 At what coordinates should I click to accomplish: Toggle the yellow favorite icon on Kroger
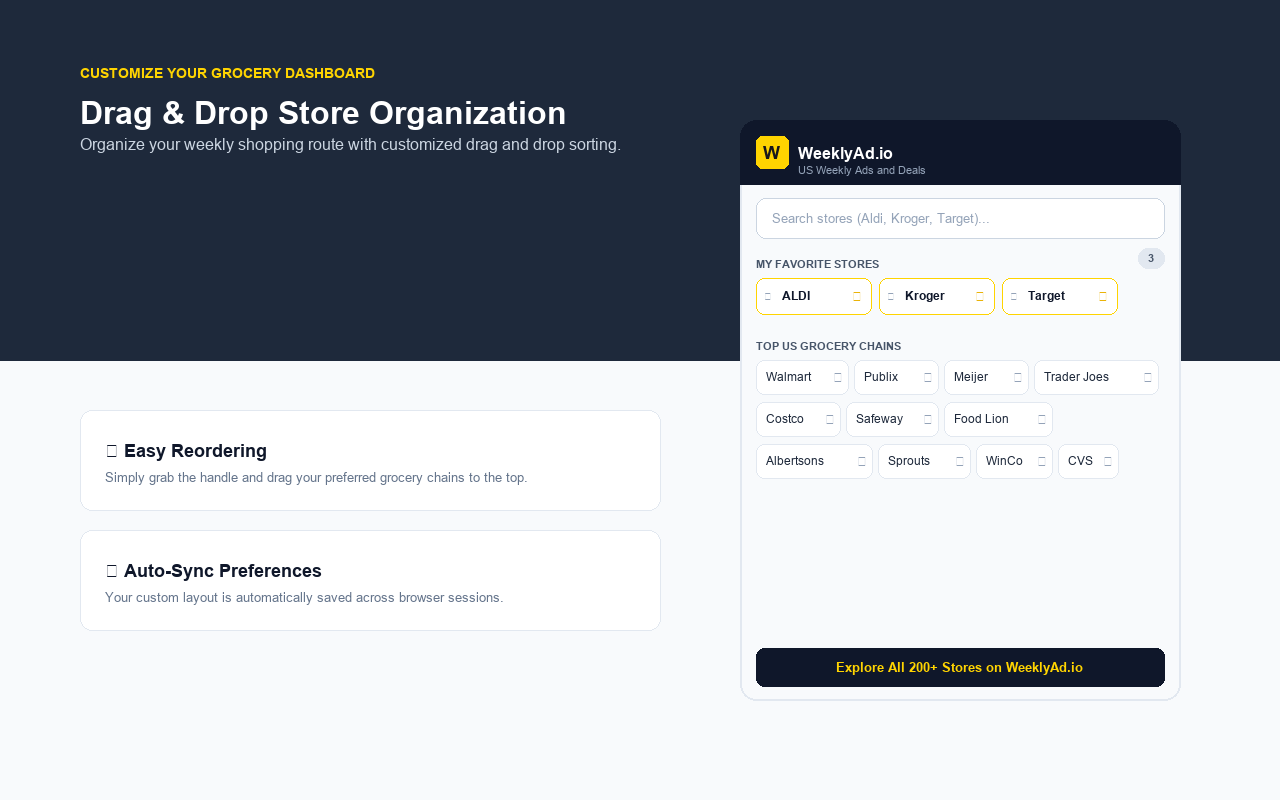click(x=980, y=297)
